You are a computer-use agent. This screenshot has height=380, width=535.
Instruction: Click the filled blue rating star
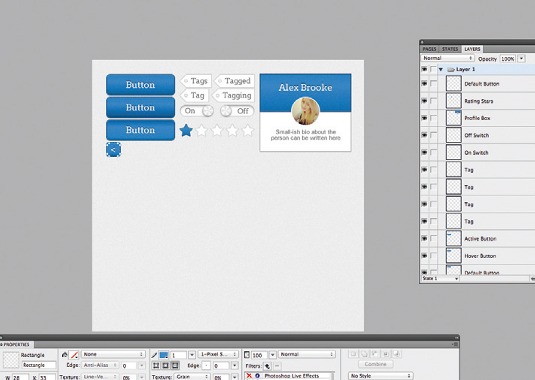point(186,130)
